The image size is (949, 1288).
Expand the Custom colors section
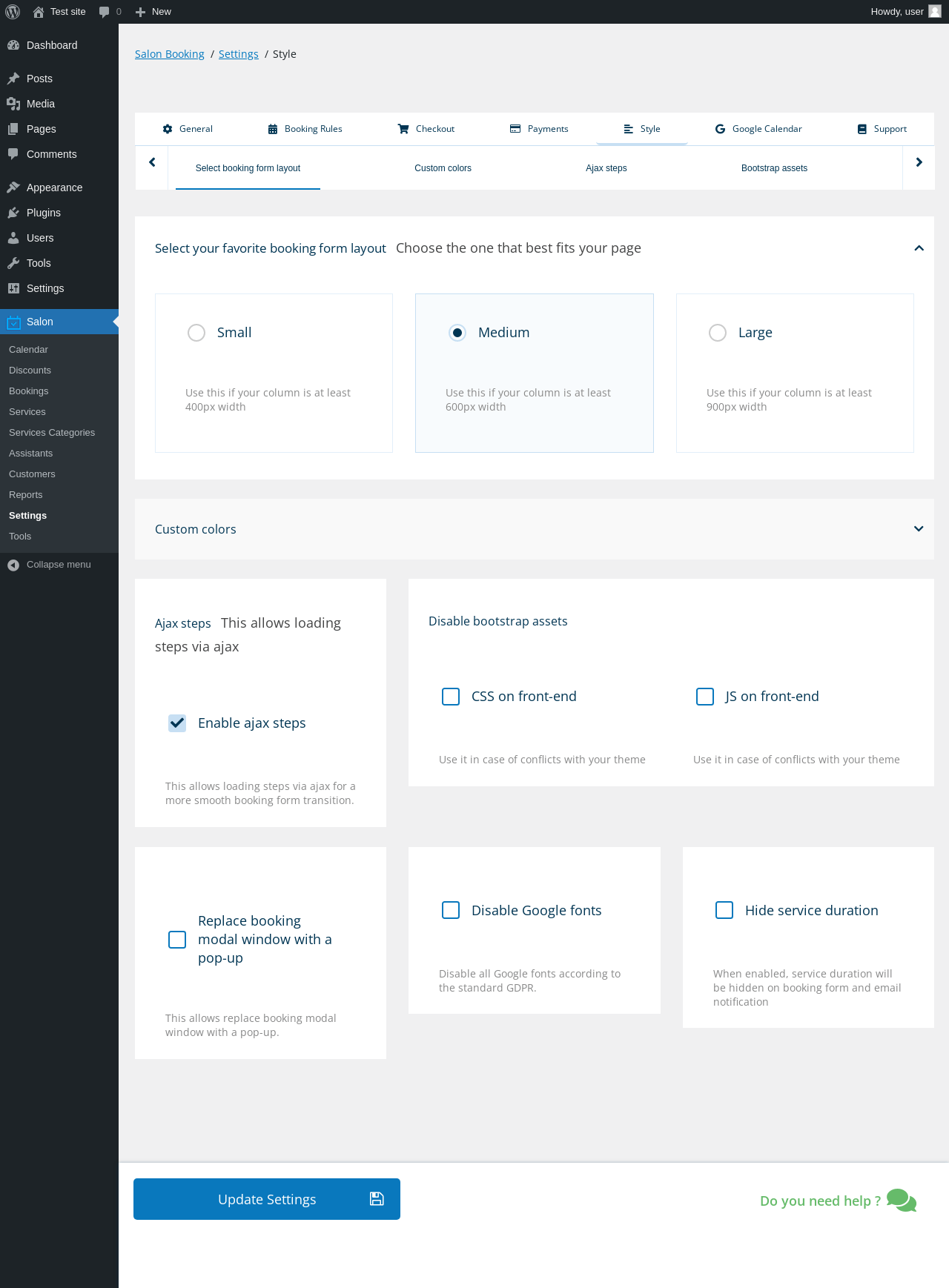919,529
